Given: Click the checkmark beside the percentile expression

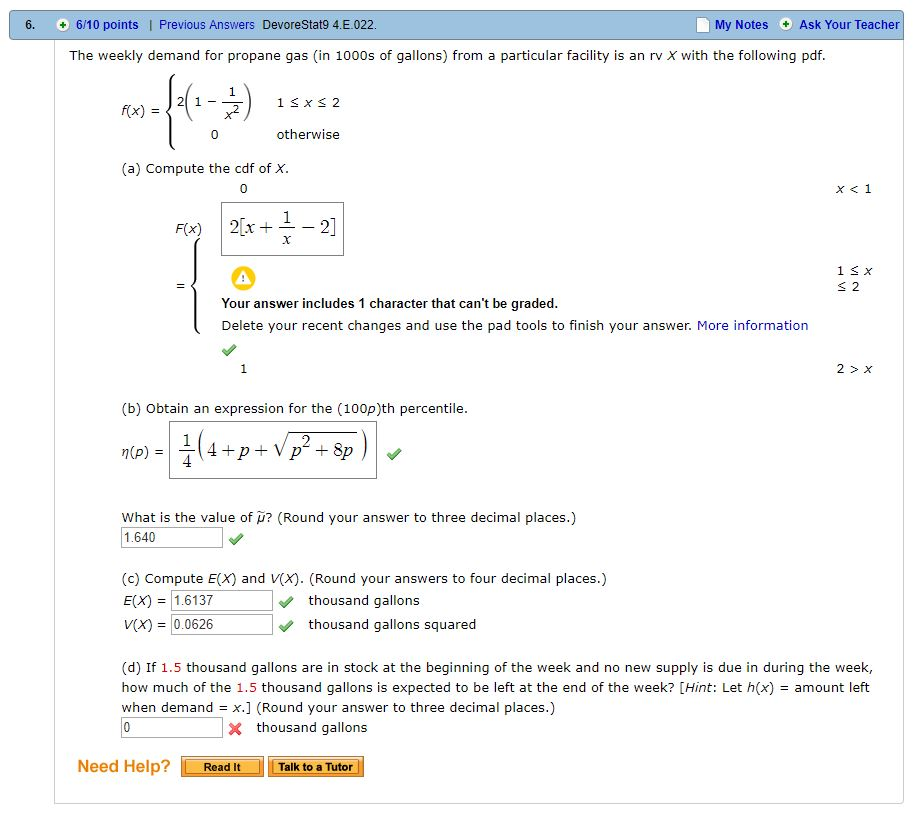Looking at the screenshot, I should pos(393,453).
